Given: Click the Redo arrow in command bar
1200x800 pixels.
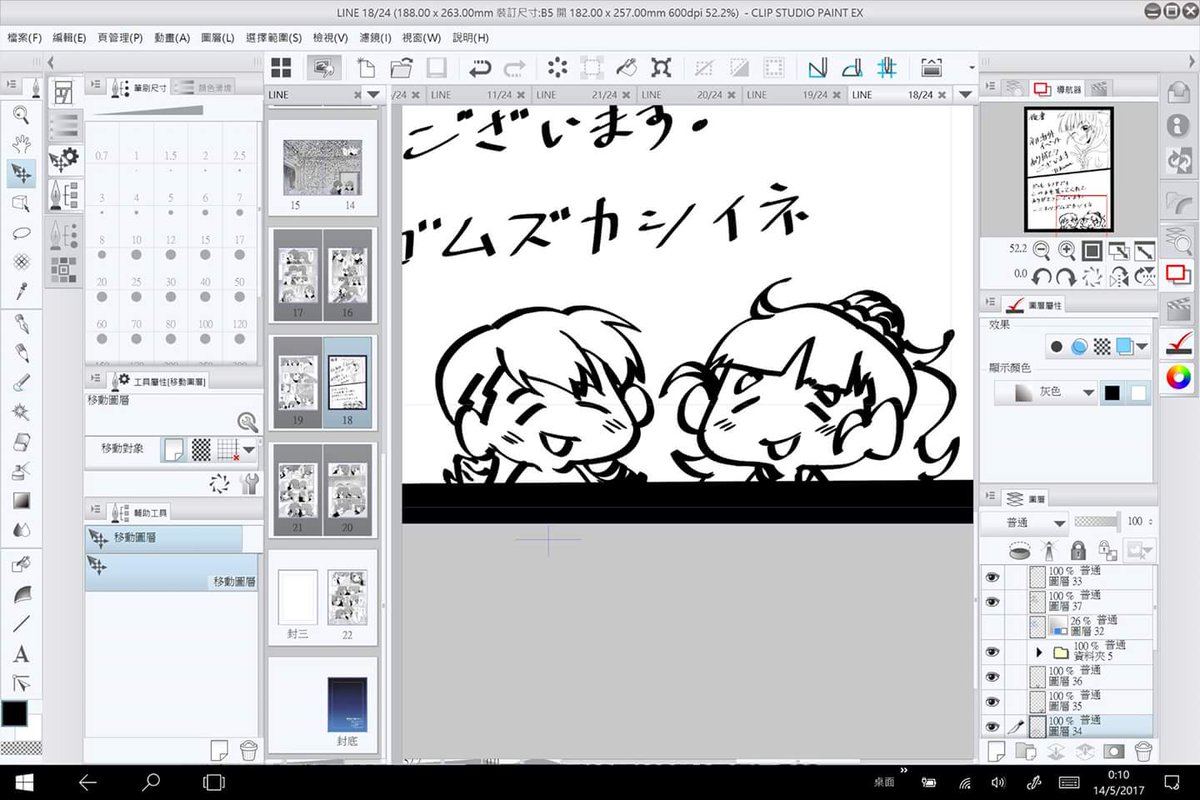Looking at the screenshot, I should 515,68.
